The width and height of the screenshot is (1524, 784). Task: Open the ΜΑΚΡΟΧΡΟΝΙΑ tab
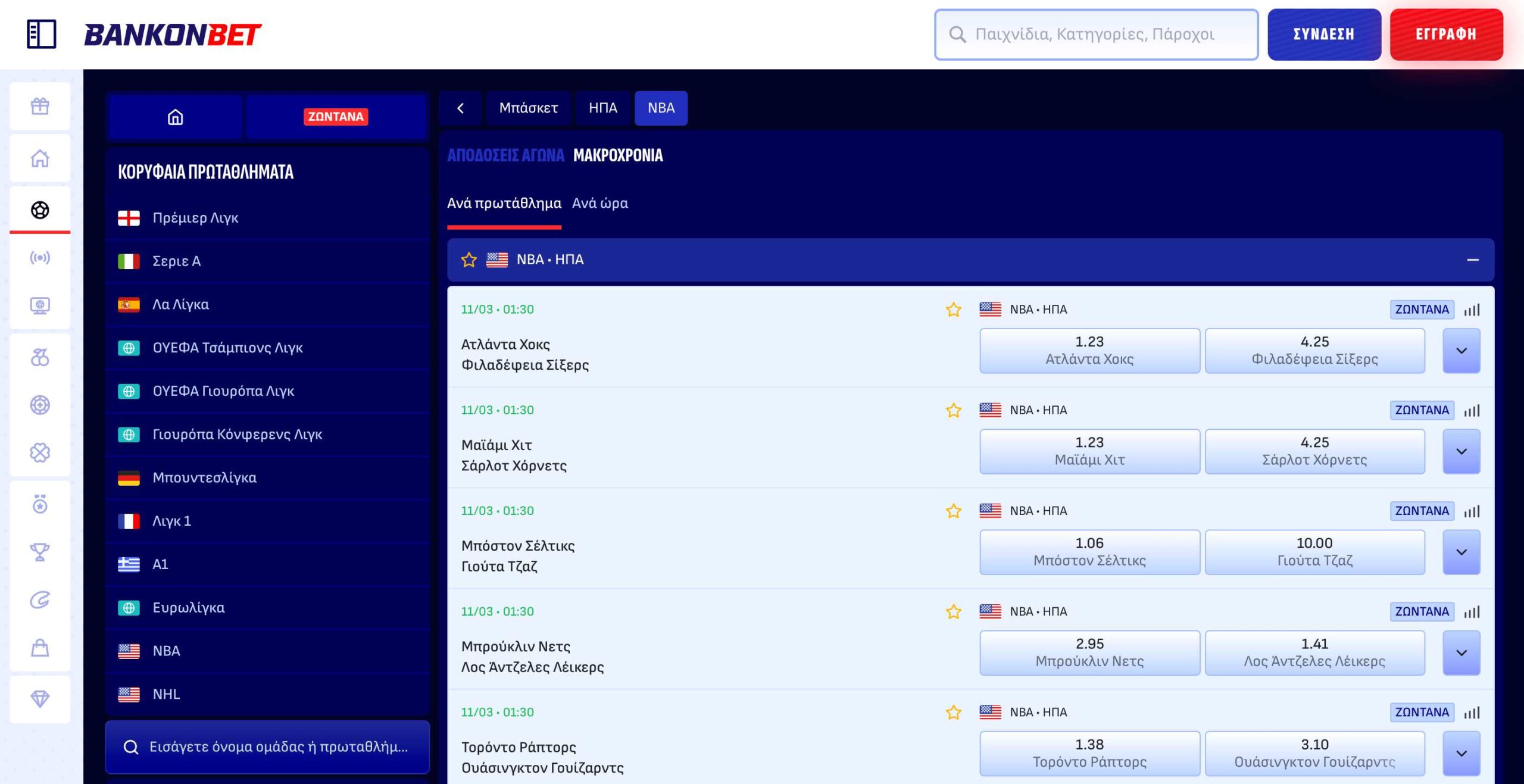coord(617,155)
